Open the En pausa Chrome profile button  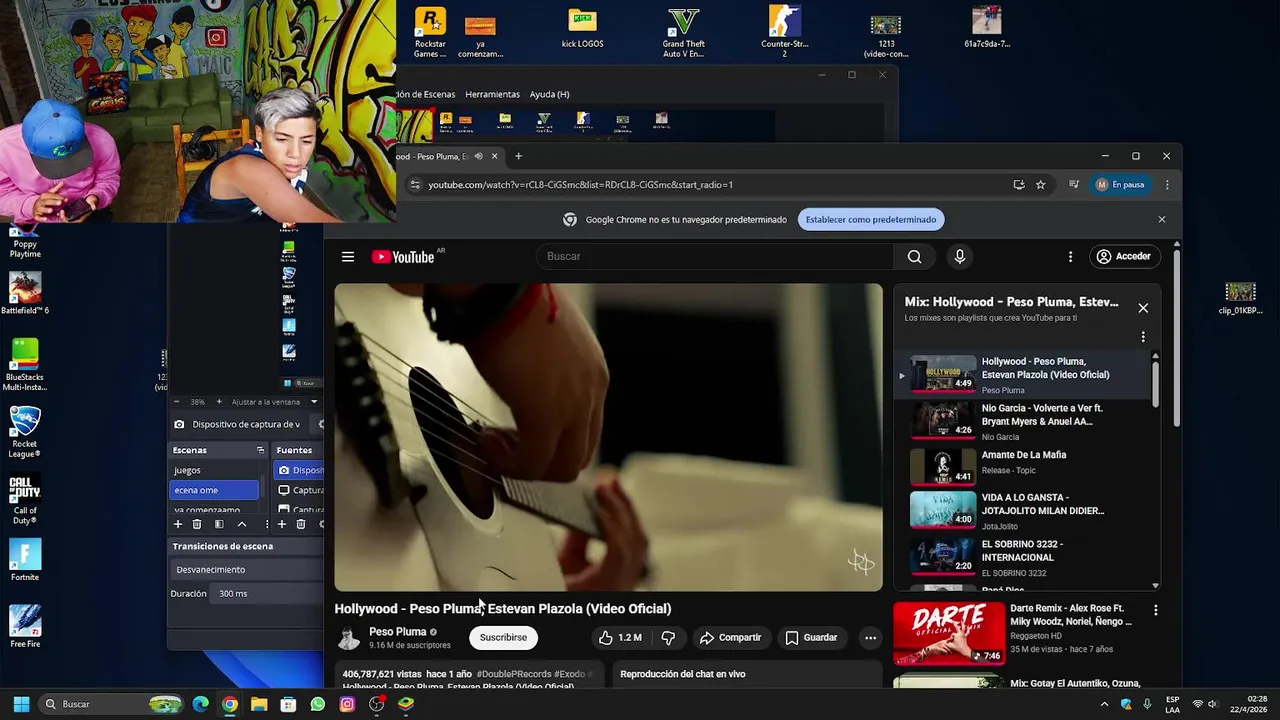pyautogui.click(x=1121, y=185)
